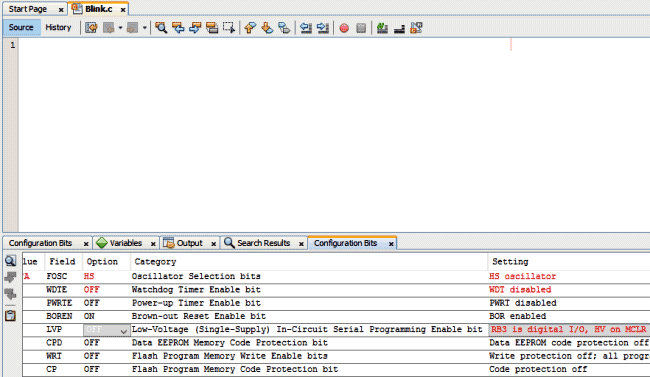Click the Uncomment lines toolbar icon

click(x=399, y=28)
